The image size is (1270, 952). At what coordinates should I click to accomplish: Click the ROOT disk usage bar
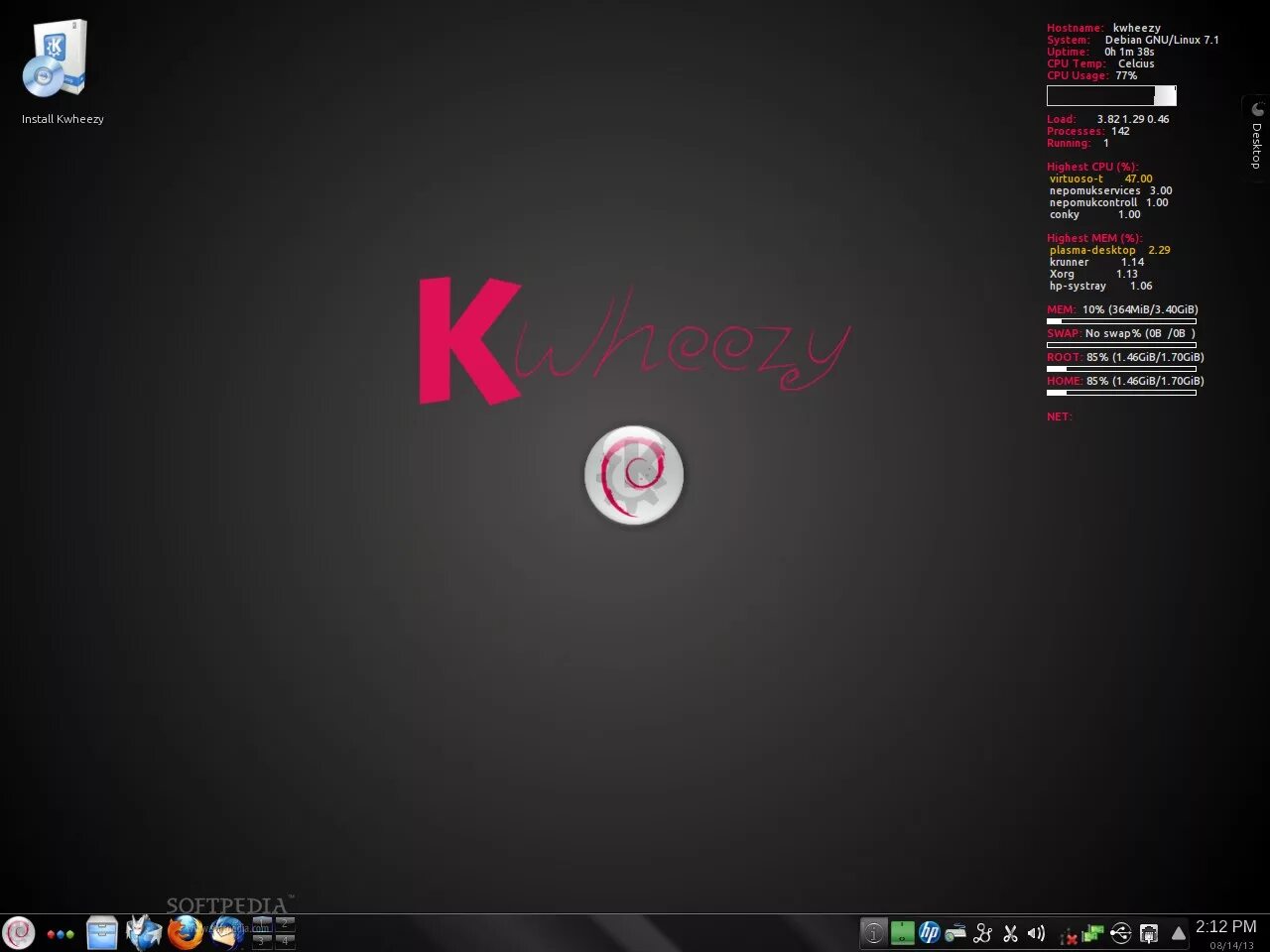(x=1121, y=369)
